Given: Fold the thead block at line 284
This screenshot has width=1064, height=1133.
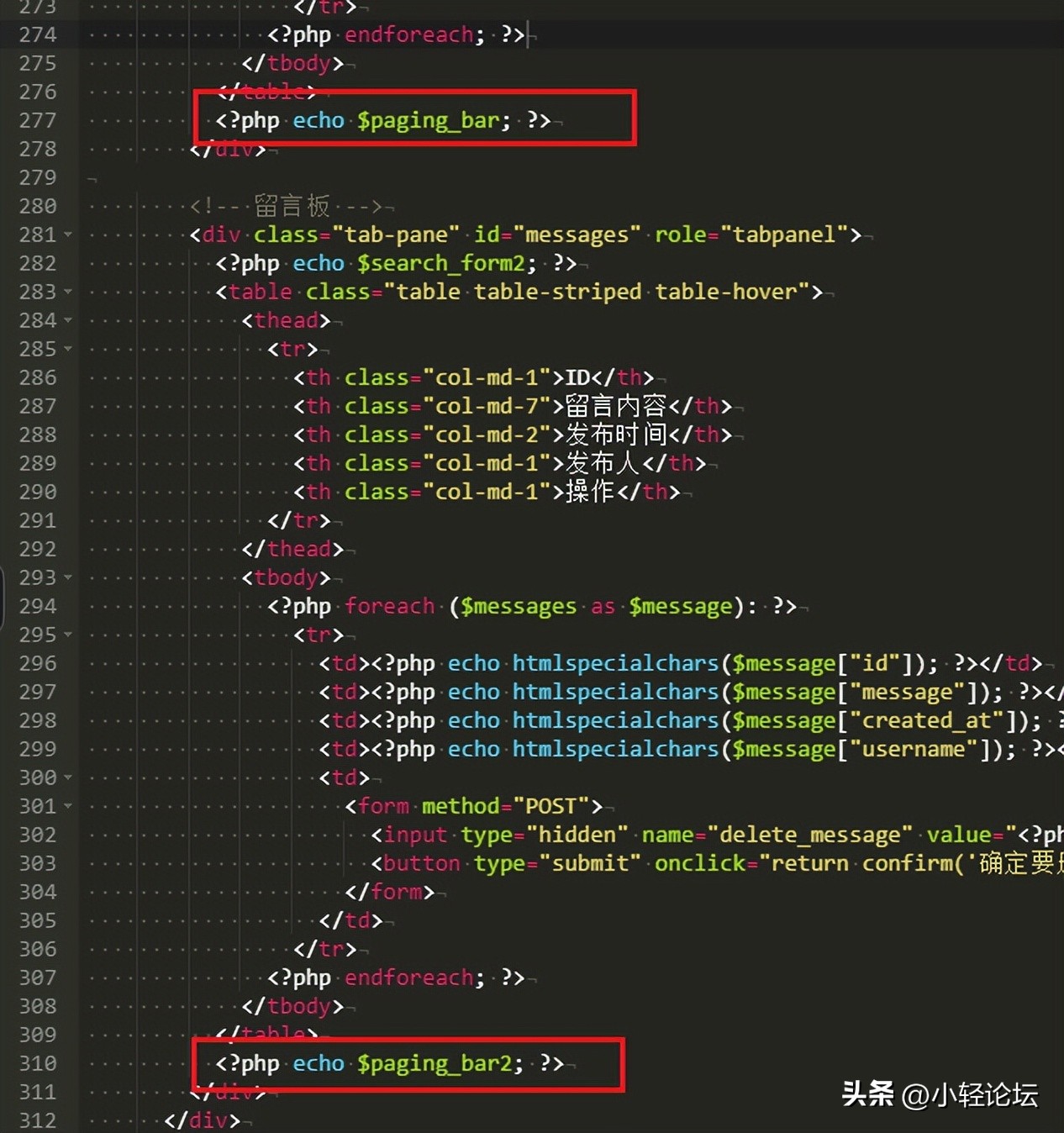Looking at the screenshot, I should 68,321.
